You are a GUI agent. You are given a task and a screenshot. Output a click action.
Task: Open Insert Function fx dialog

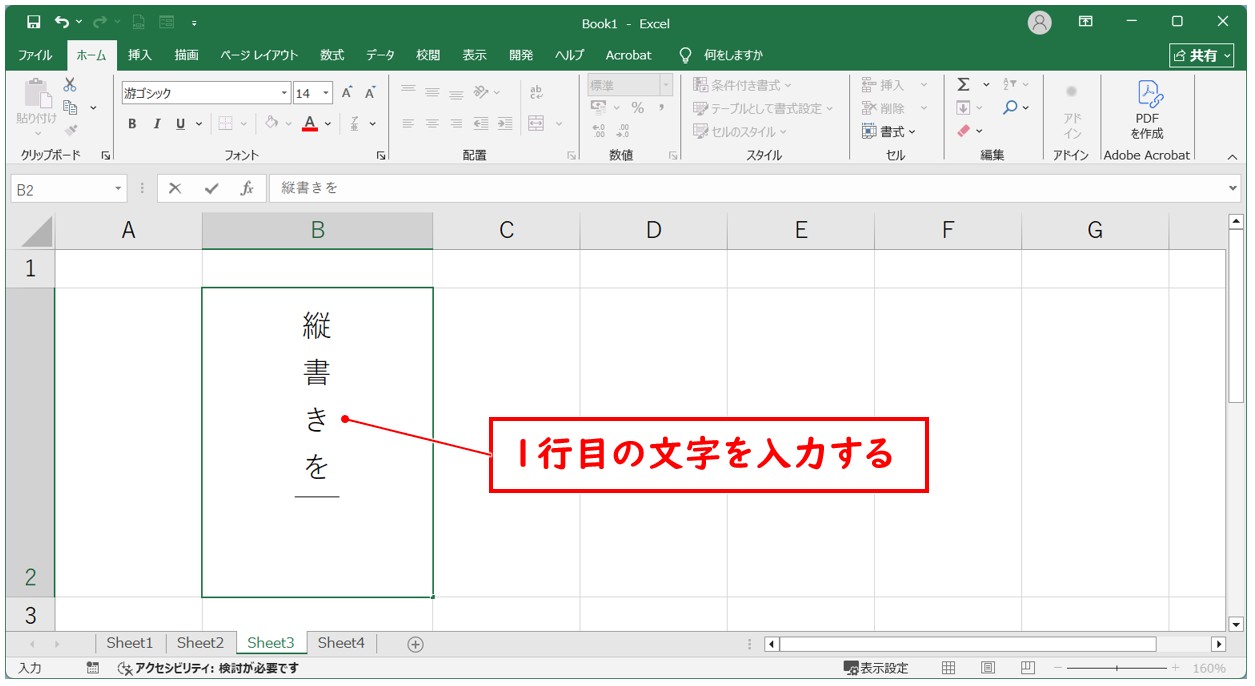[x=247, y=188]
